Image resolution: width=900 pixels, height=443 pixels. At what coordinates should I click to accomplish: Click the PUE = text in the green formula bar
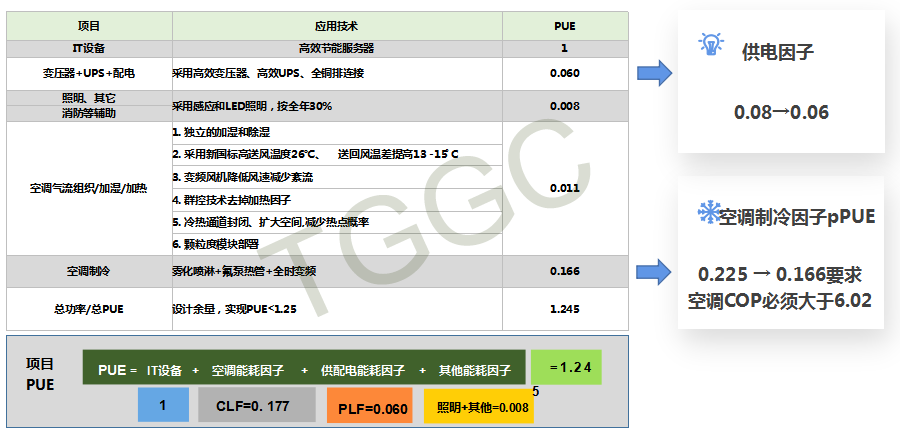[118, 370]
